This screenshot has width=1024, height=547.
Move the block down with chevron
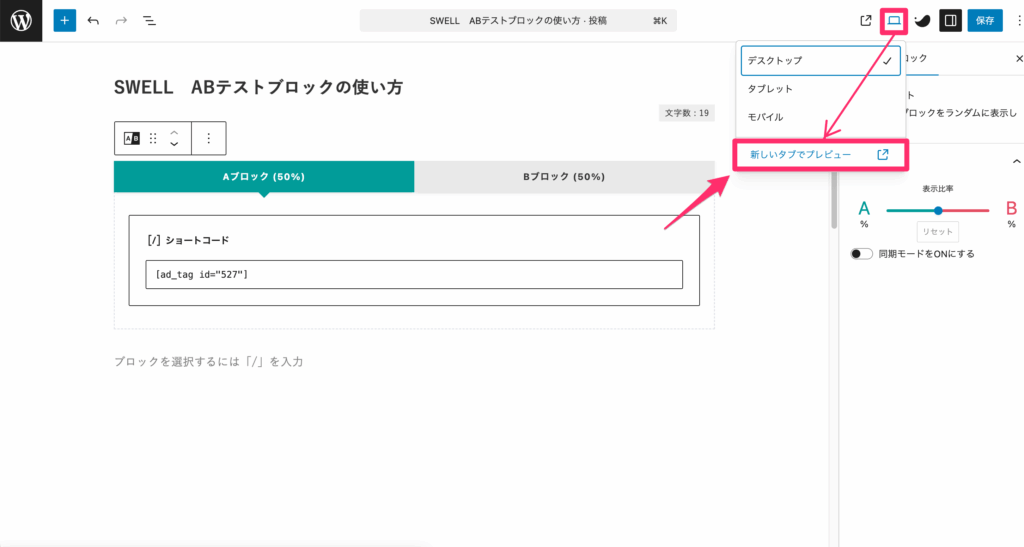(174, 144)
